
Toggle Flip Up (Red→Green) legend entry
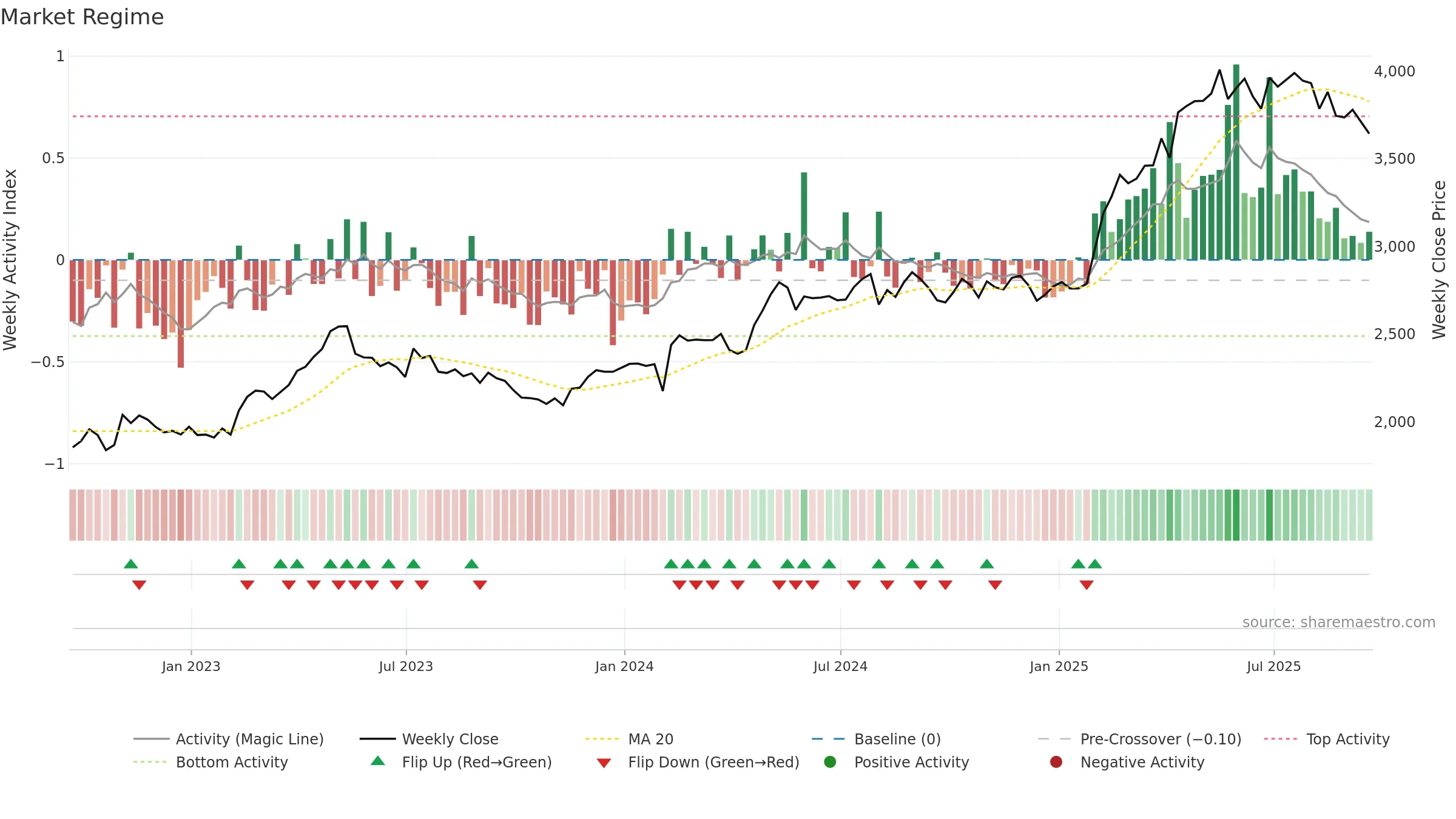pyautogui.click(x=461, y=762)
